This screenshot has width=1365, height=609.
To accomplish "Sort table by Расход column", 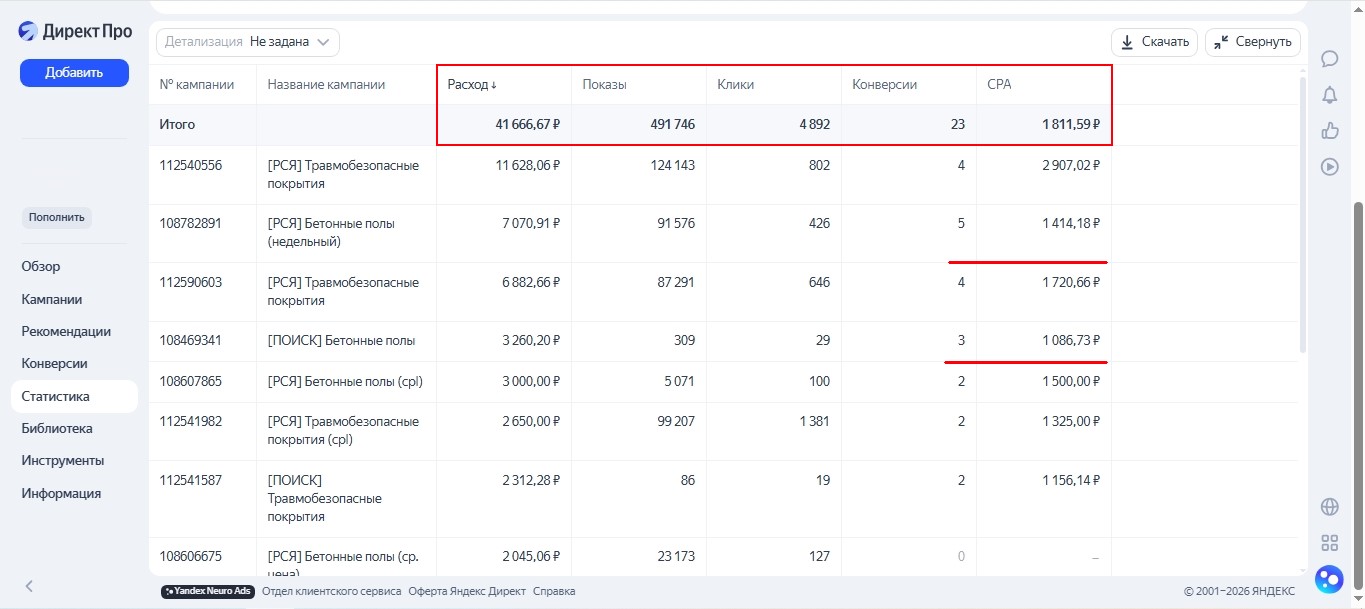I will (472, 85).
